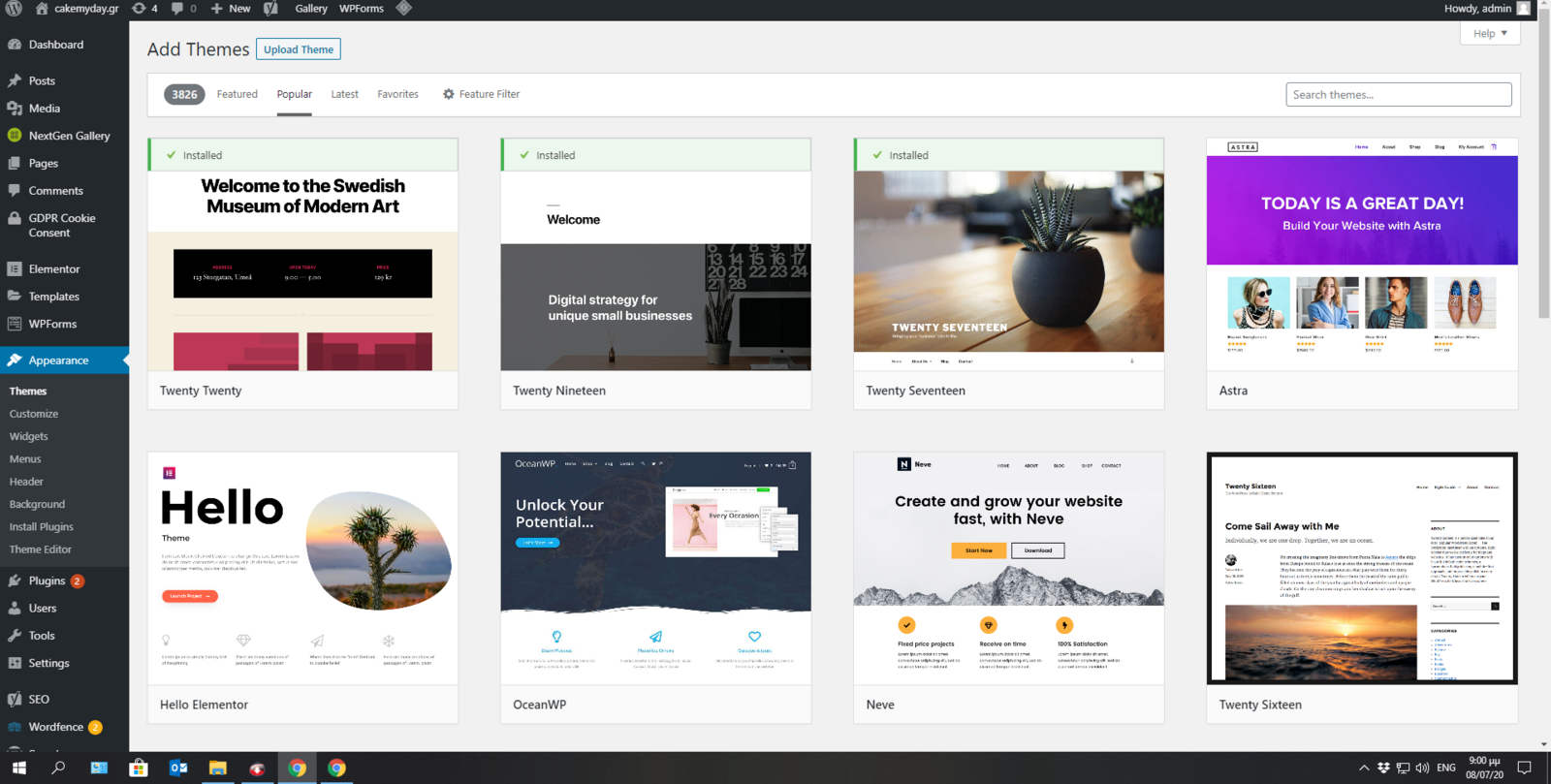Open the Plugins menu with 2 updates
The height and width of the screenshot is (784, 1551).
[x=64, y=580]
